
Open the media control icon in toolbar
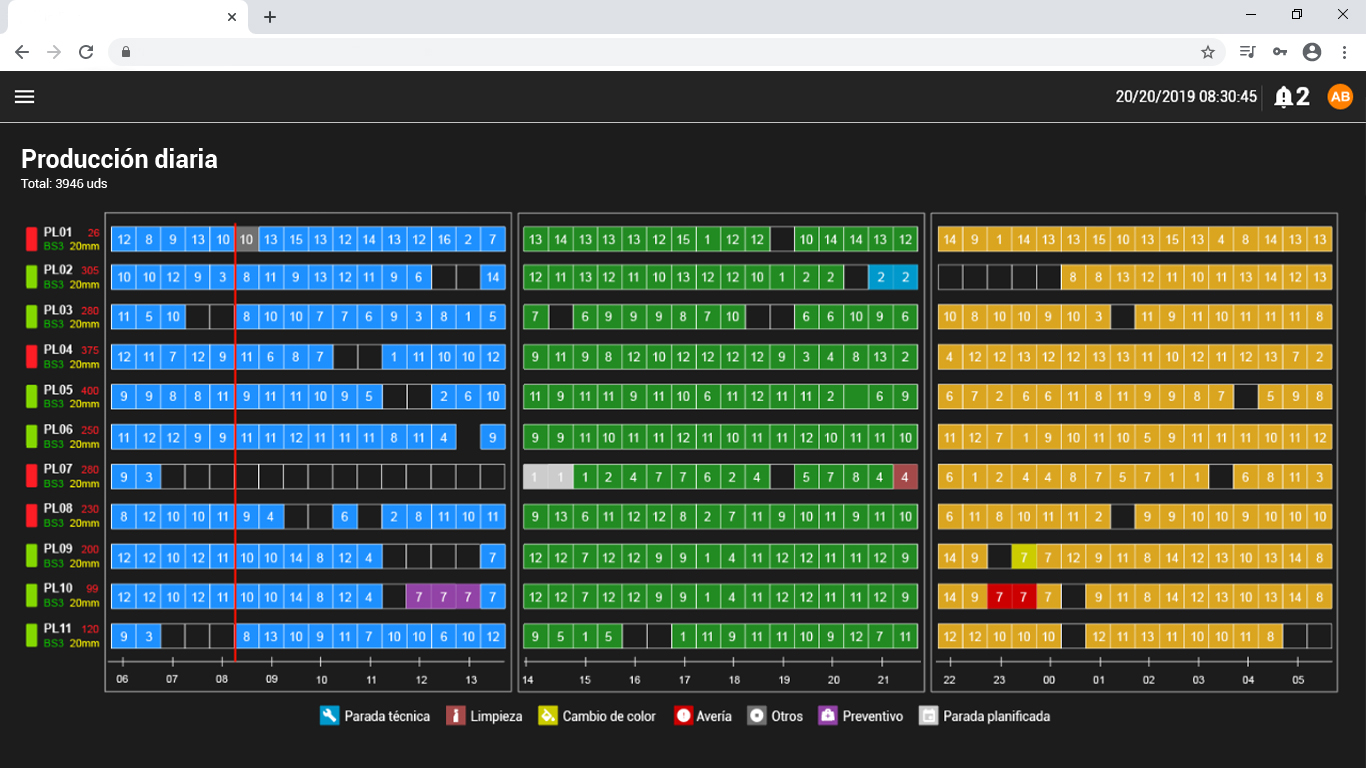click(1247, 52)
